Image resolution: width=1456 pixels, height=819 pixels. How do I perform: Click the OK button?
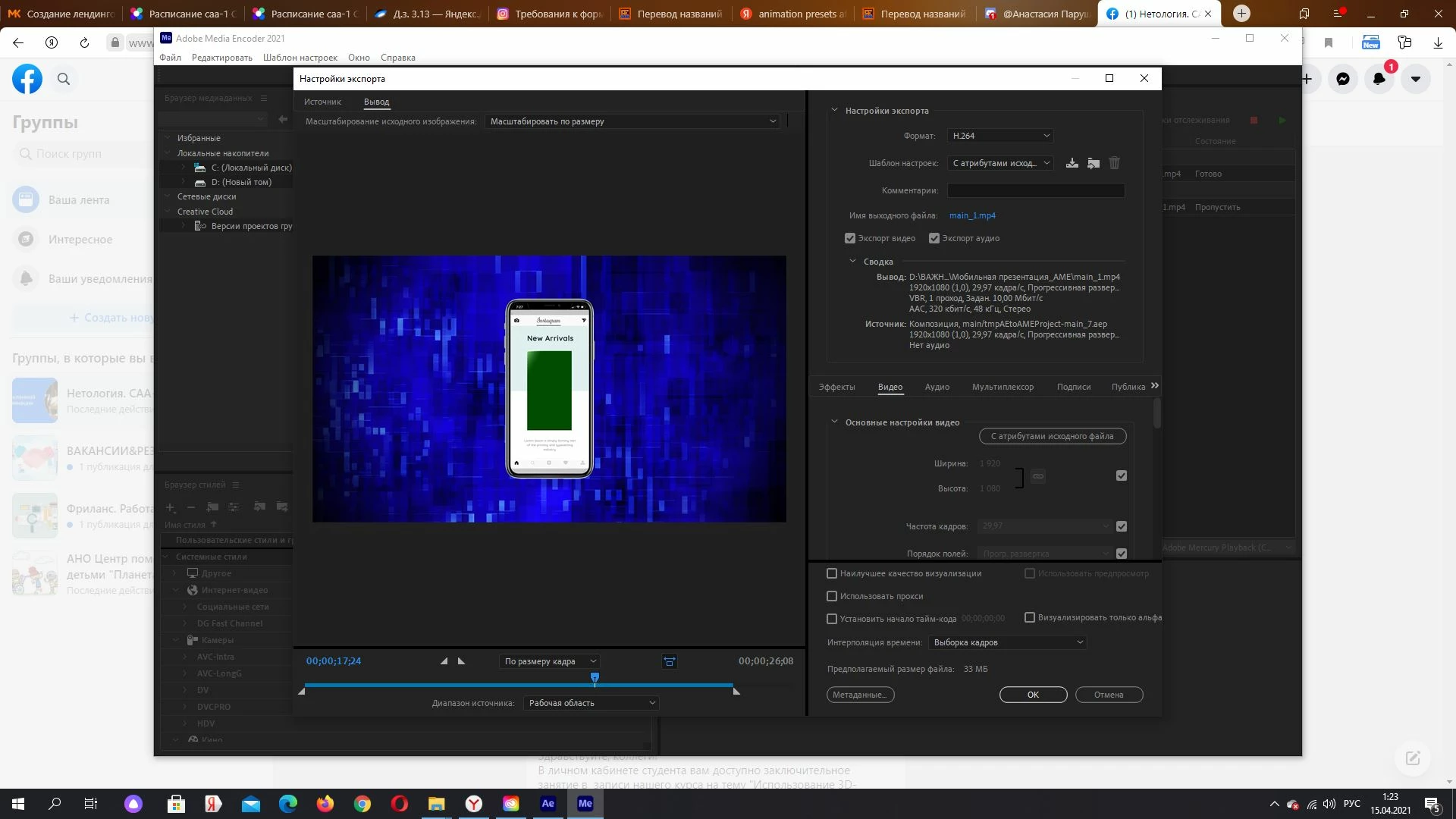pos(1033,695)
